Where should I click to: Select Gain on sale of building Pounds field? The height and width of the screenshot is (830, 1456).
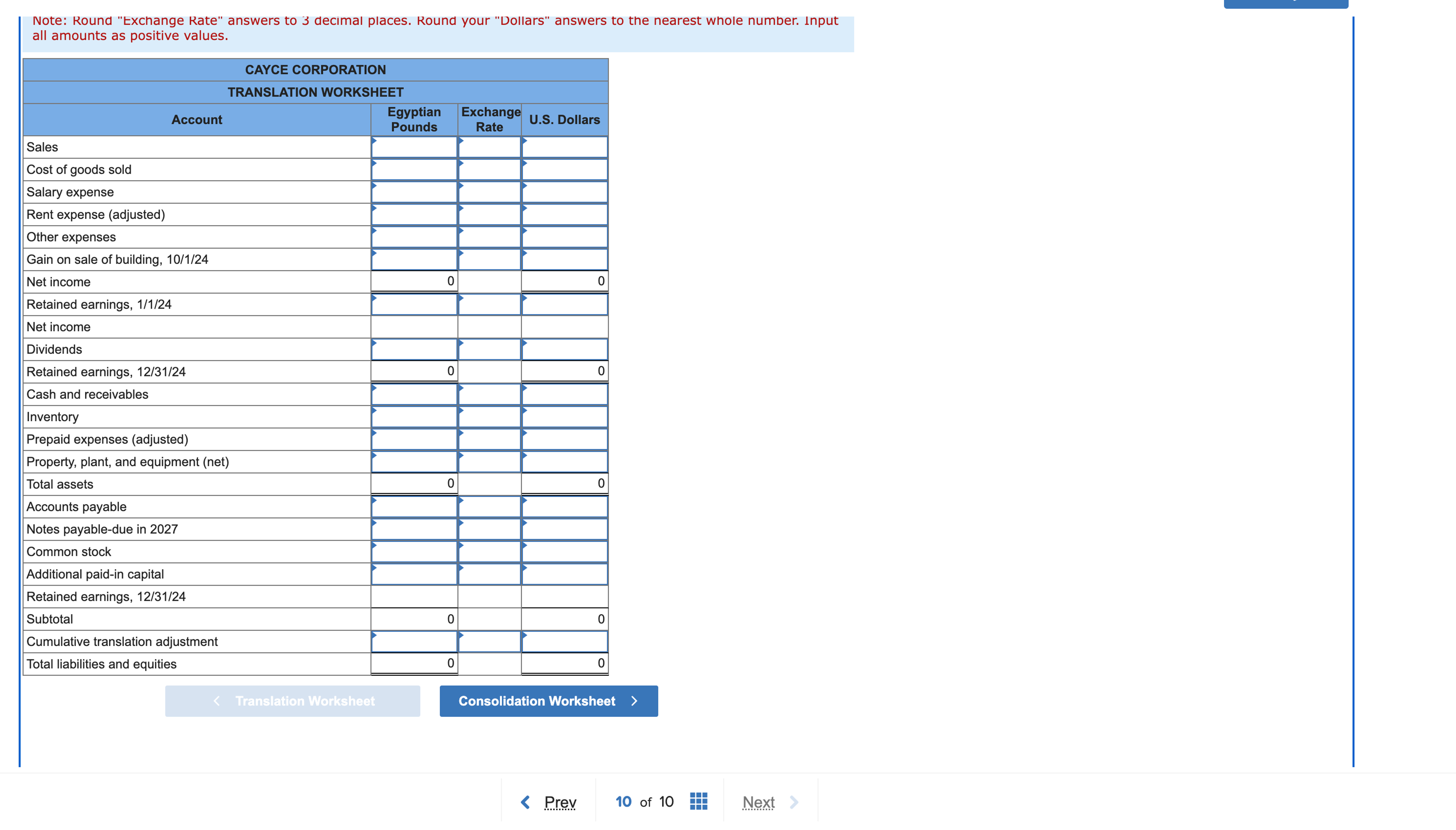pos(414,259)
